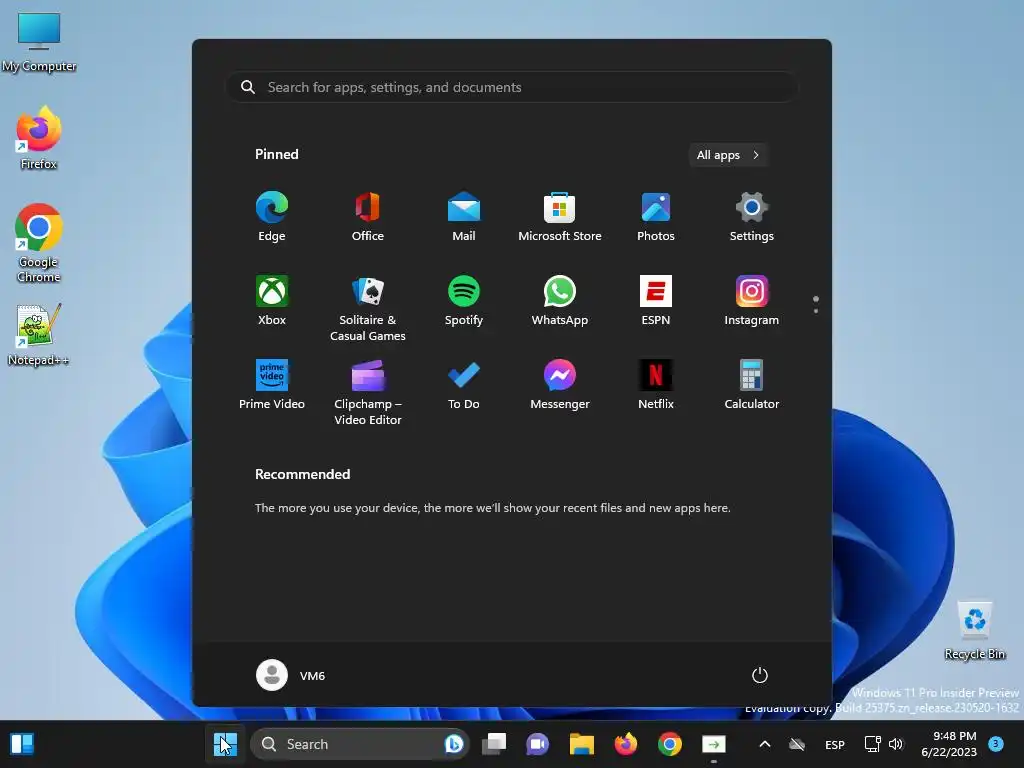Launch Netflix
1024x768 pixels.
coord(656,385)
